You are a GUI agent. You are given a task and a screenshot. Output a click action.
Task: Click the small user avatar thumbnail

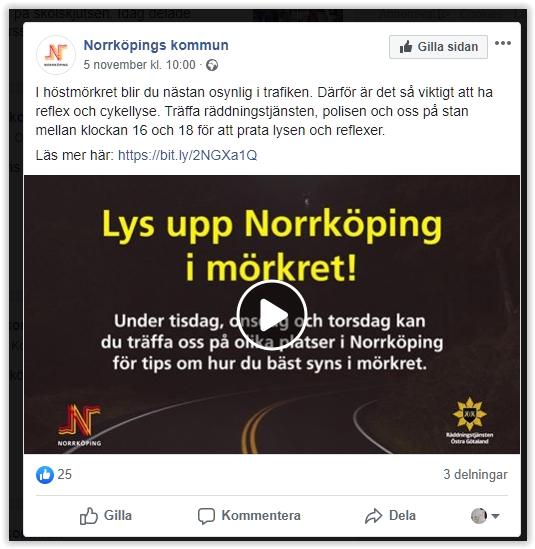[479, 516]
